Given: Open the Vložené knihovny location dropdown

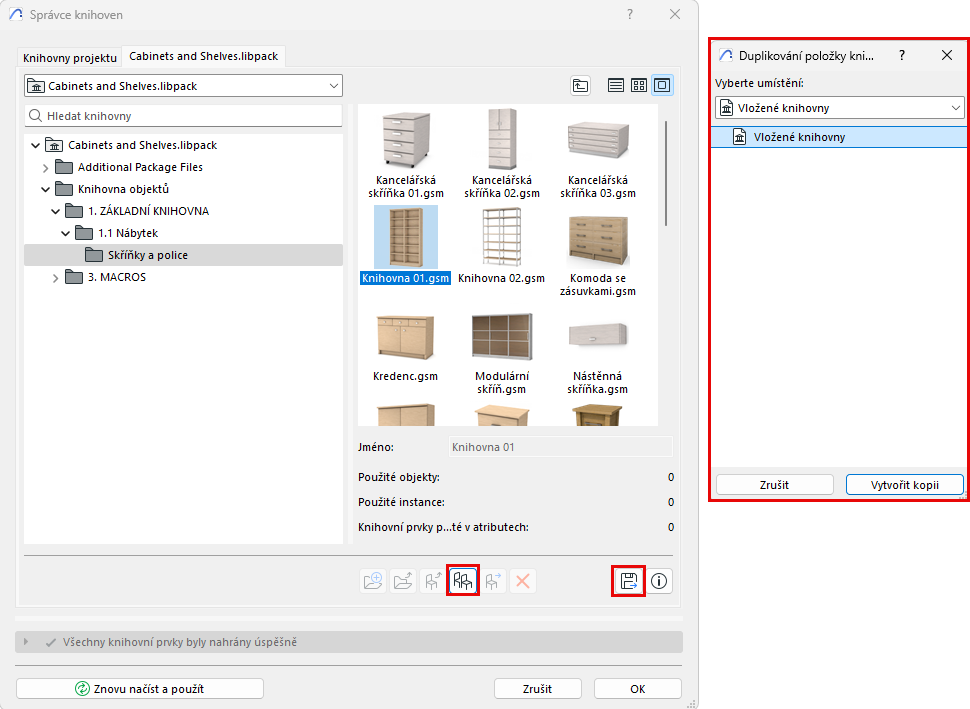Looking at the screenshot, I should pyautogui.click(x=840, y=108).
